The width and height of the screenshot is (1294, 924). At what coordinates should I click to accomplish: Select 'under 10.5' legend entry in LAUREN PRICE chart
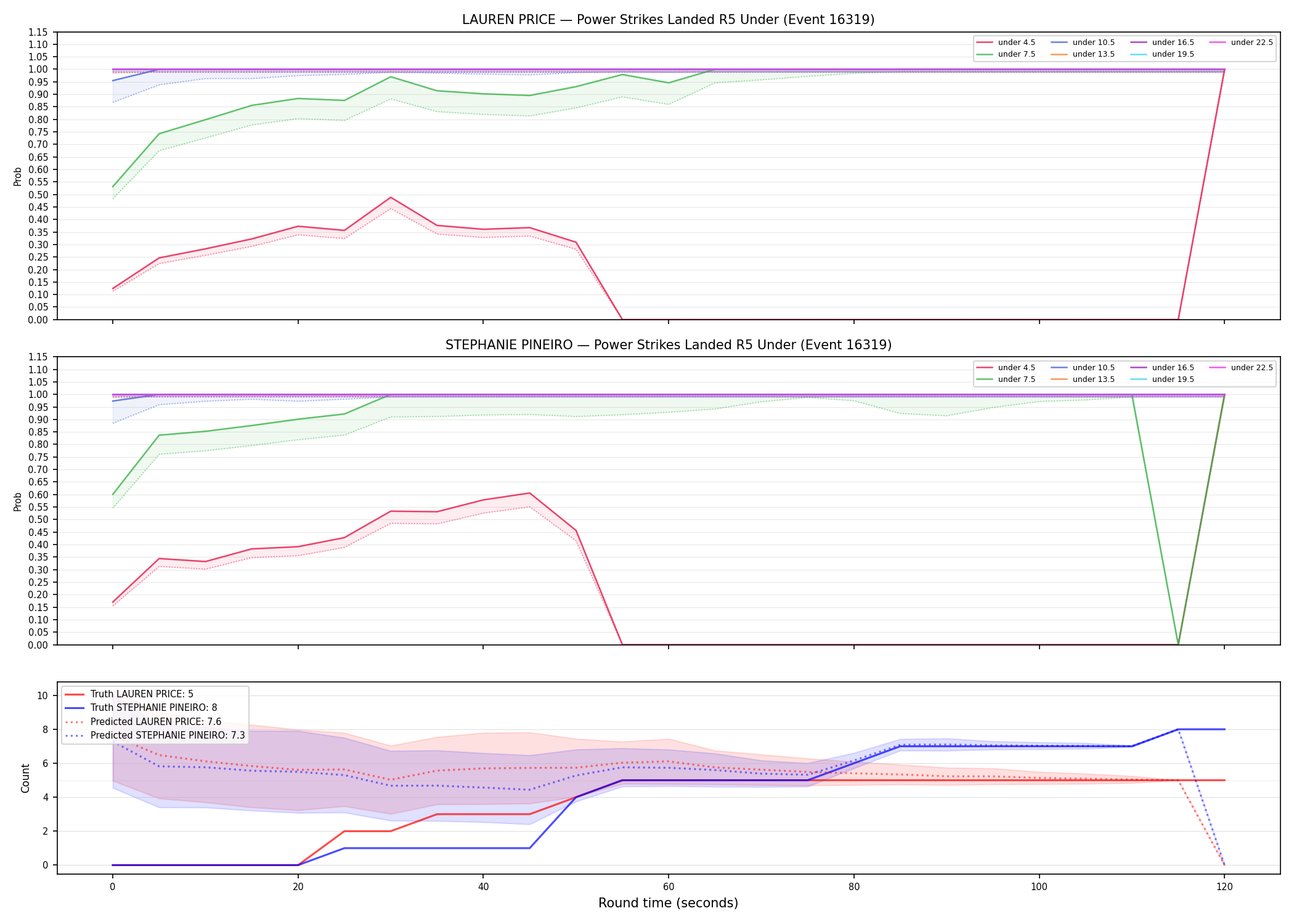(1083, 43)
